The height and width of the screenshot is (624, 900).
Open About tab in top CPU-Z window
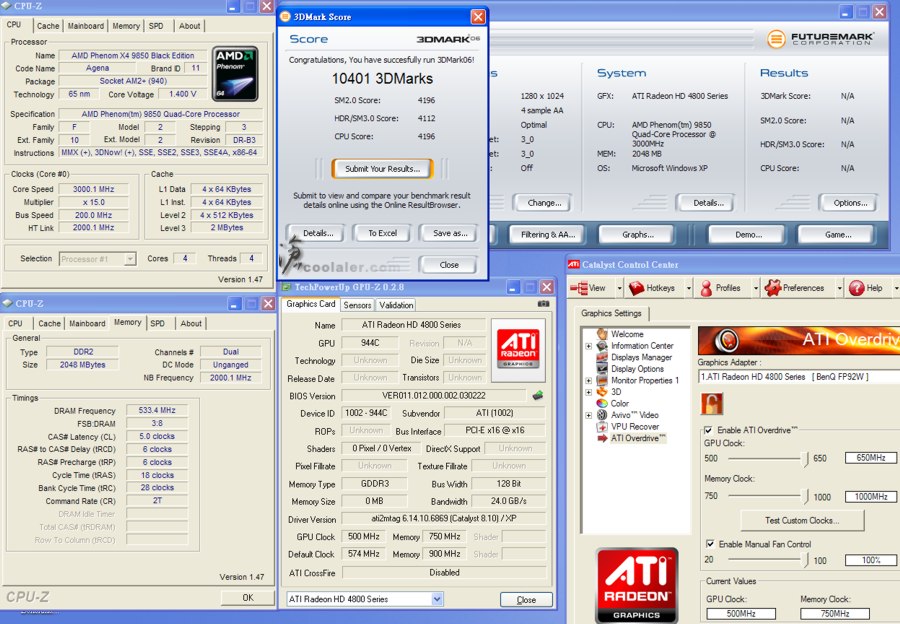click(189, 26)
